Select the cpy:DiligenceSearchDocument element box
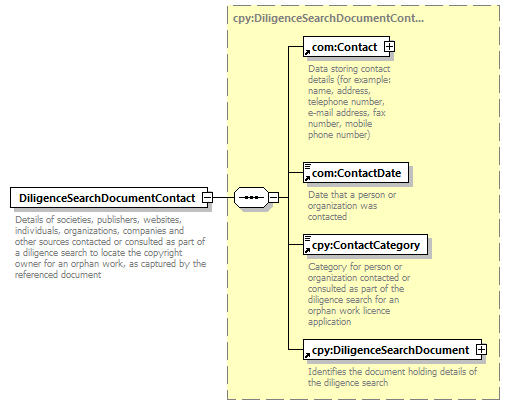The image size is (510, 405). (x=392, y=350)
